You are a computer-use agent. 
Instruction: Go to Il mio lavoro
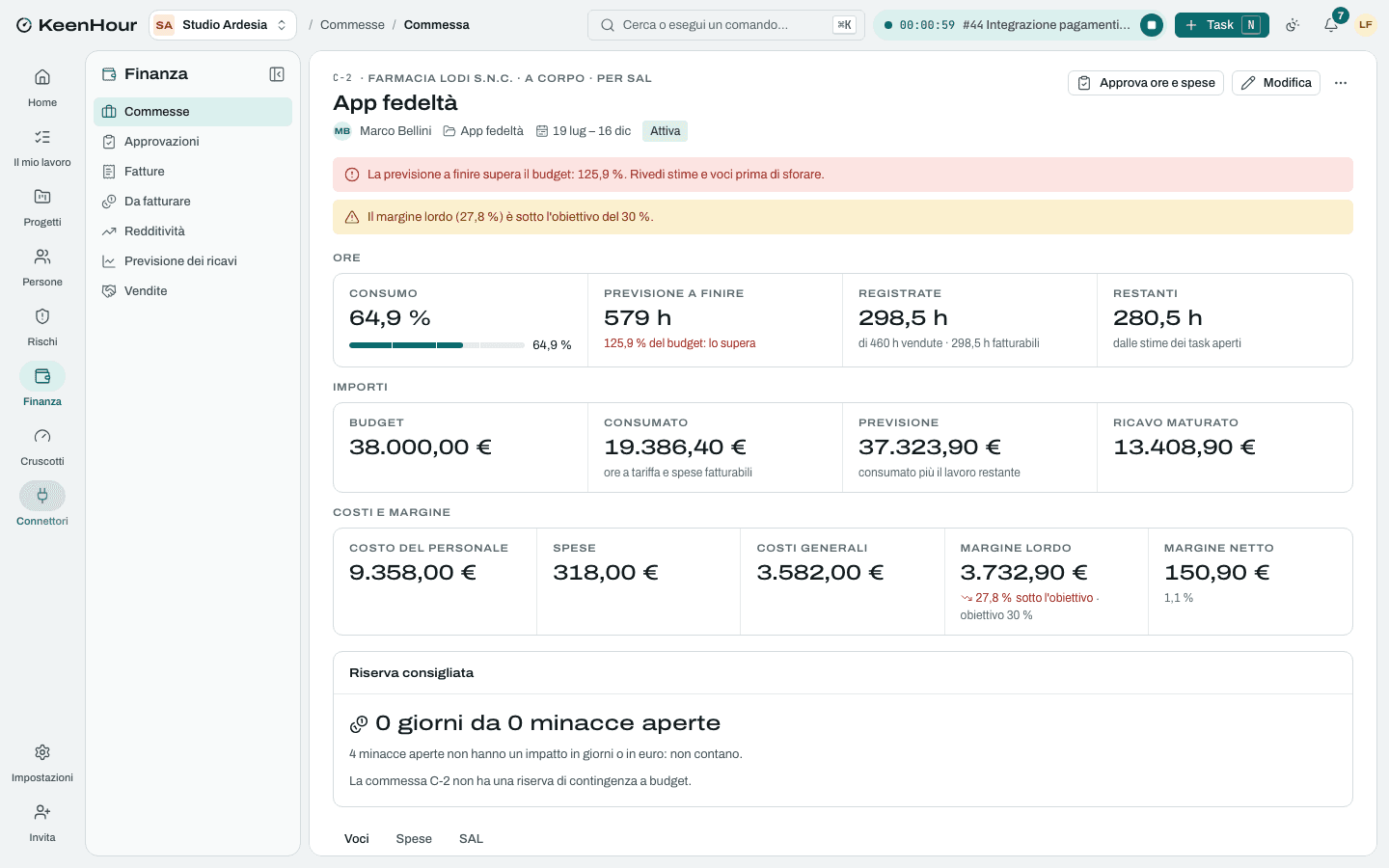(x=42, y=148)
